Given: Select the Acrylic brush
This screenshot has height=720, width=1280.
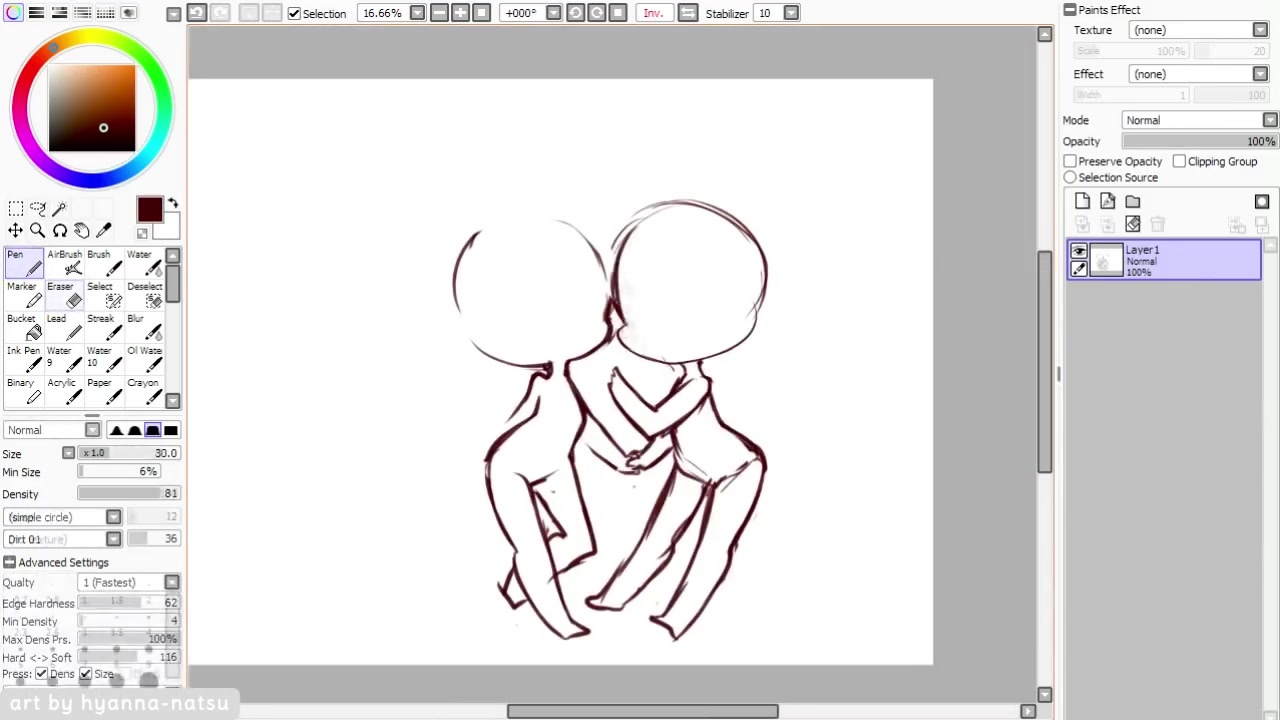Looking at the screenshot, I should click(x=65, y=391).
